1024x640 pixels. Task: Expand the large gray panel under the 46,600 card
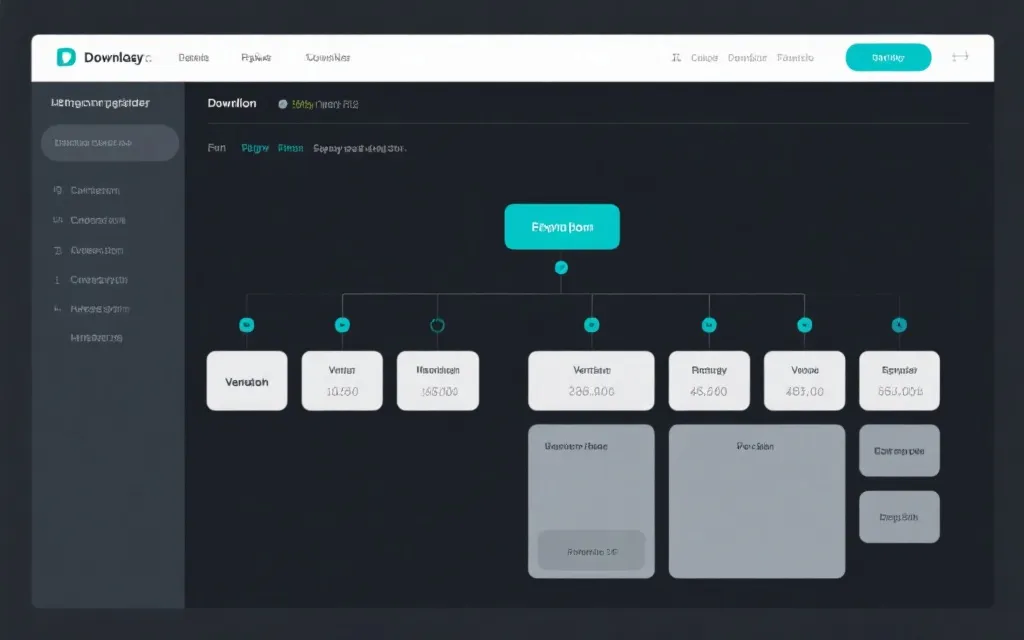pyautogui.click(x=756, y=500)
